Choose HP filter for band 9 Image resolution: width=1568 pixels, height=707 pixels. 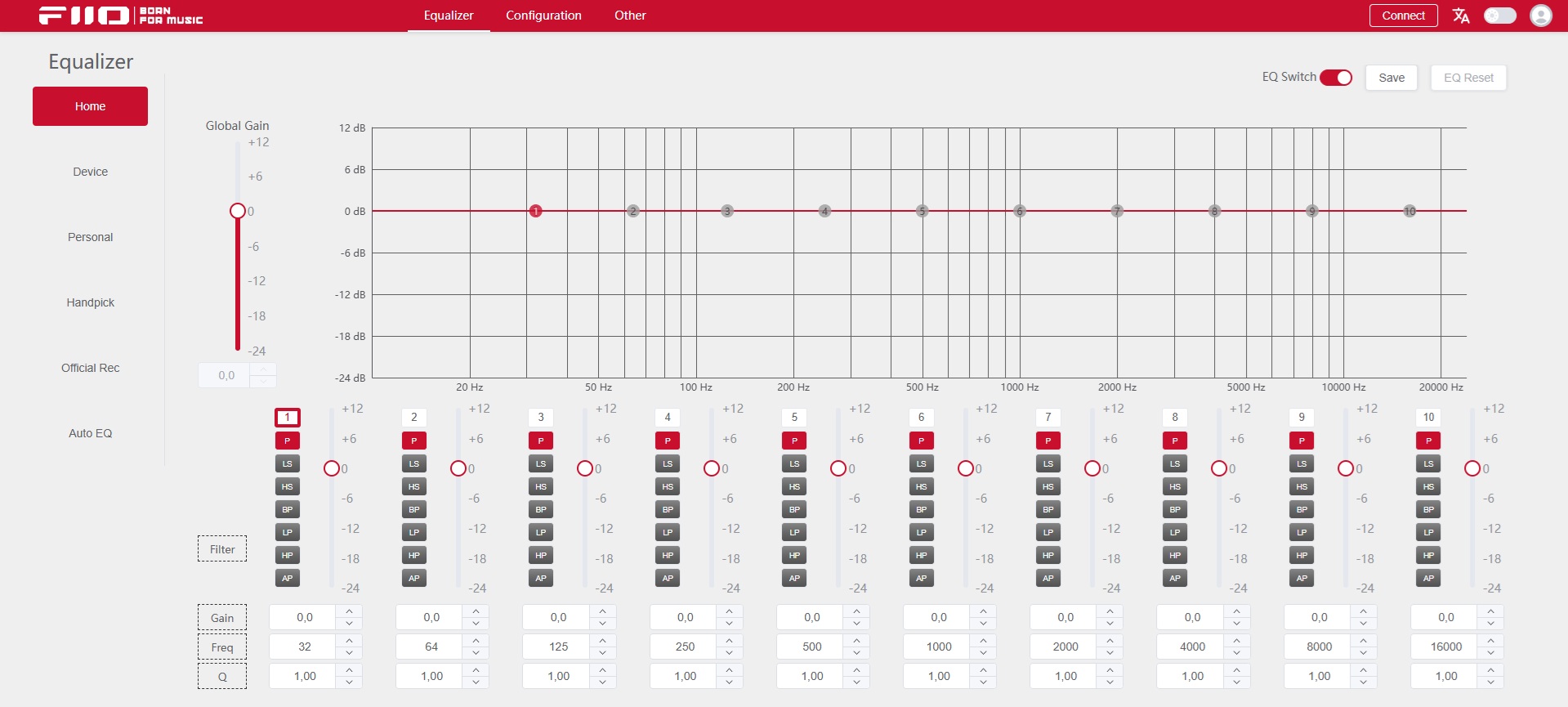(1302, 555)
